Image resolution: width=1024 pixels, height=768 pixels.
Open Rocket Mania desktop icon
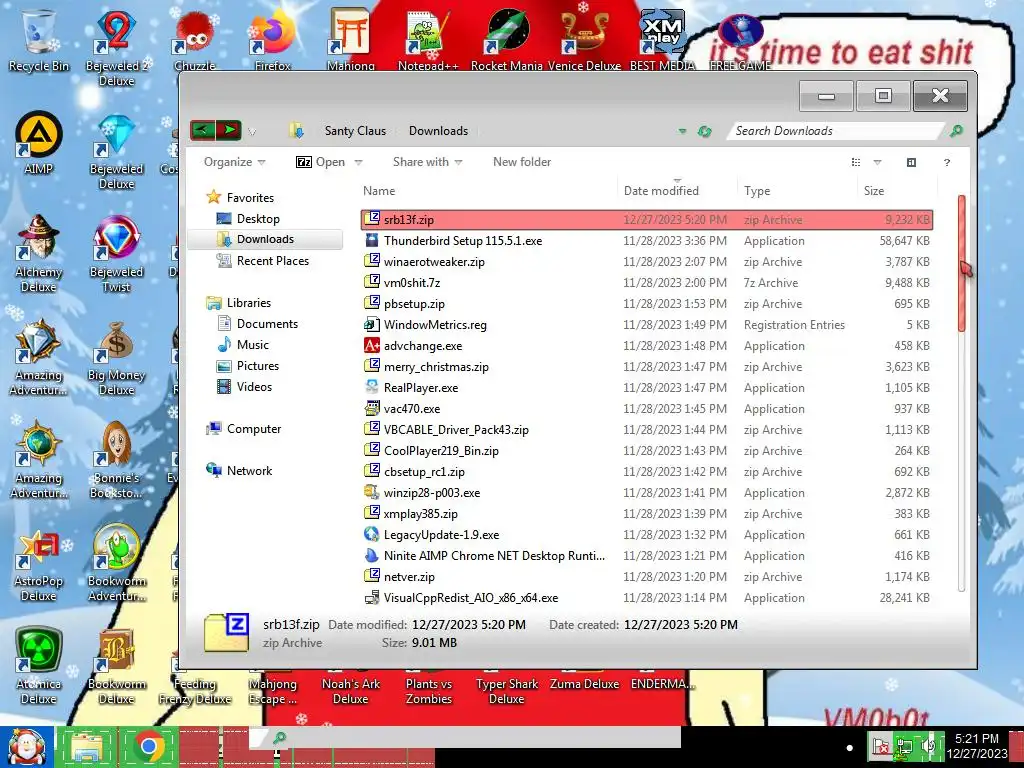pos(507,39)
